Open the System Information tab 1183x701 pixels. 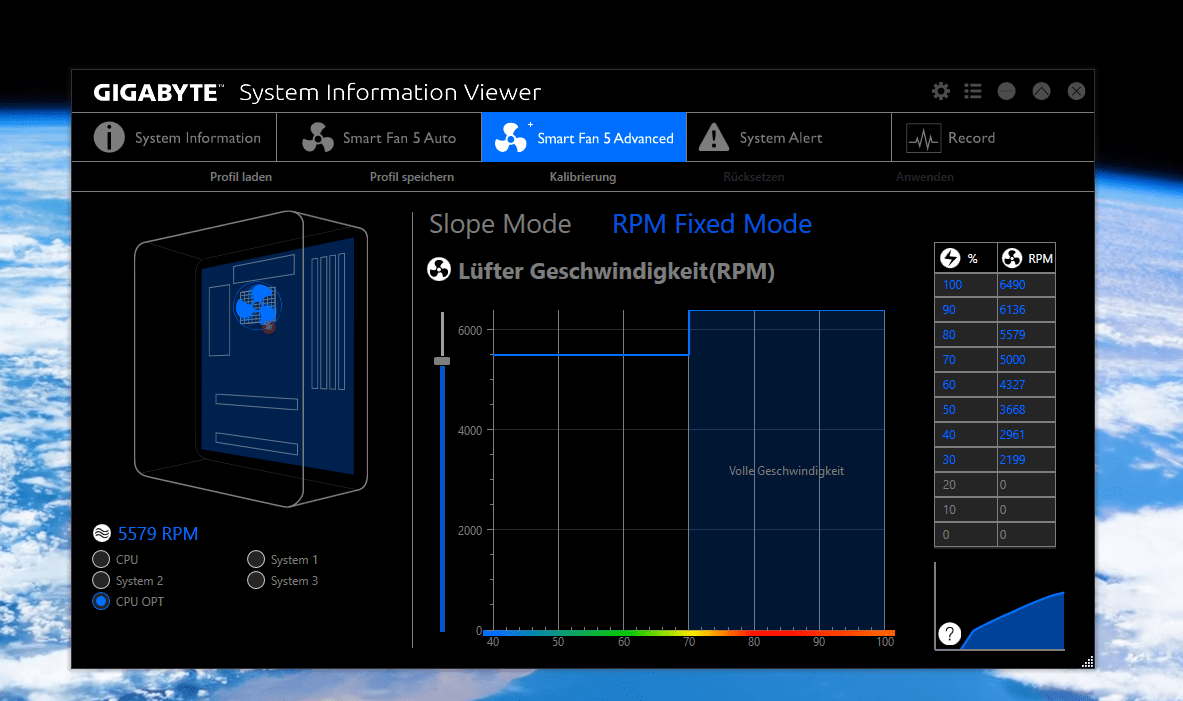click(174, 137)
